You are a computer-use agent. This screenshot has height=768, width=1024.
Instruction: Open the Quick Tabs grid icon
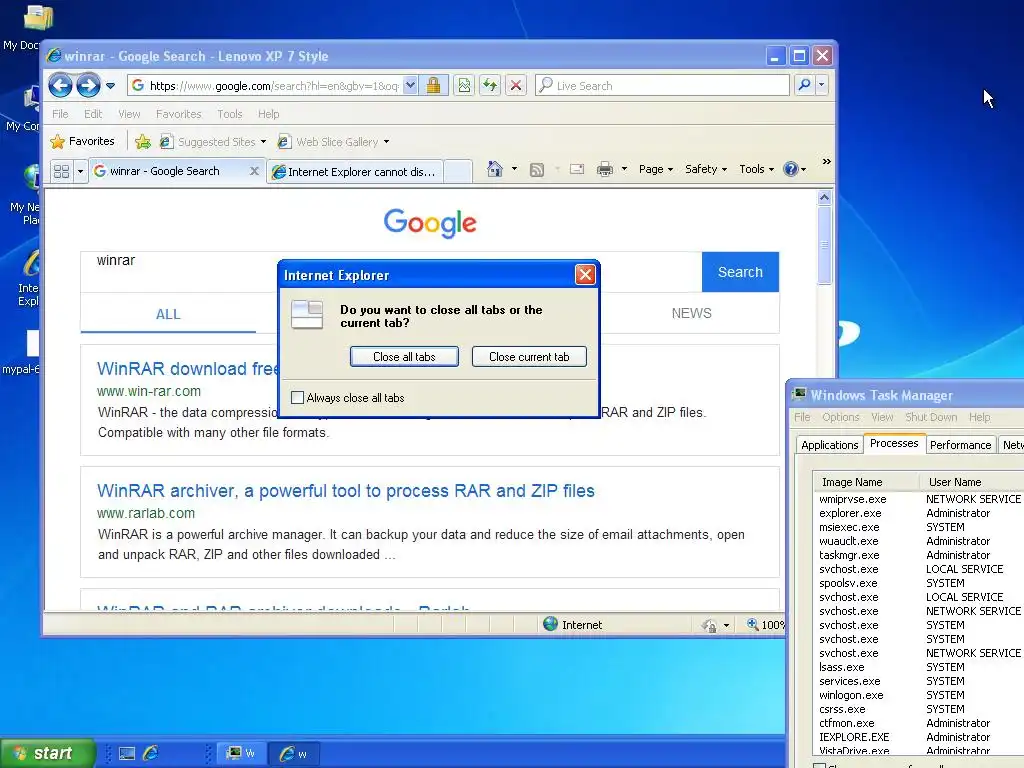pyautogui.click(x=61, y=171)
